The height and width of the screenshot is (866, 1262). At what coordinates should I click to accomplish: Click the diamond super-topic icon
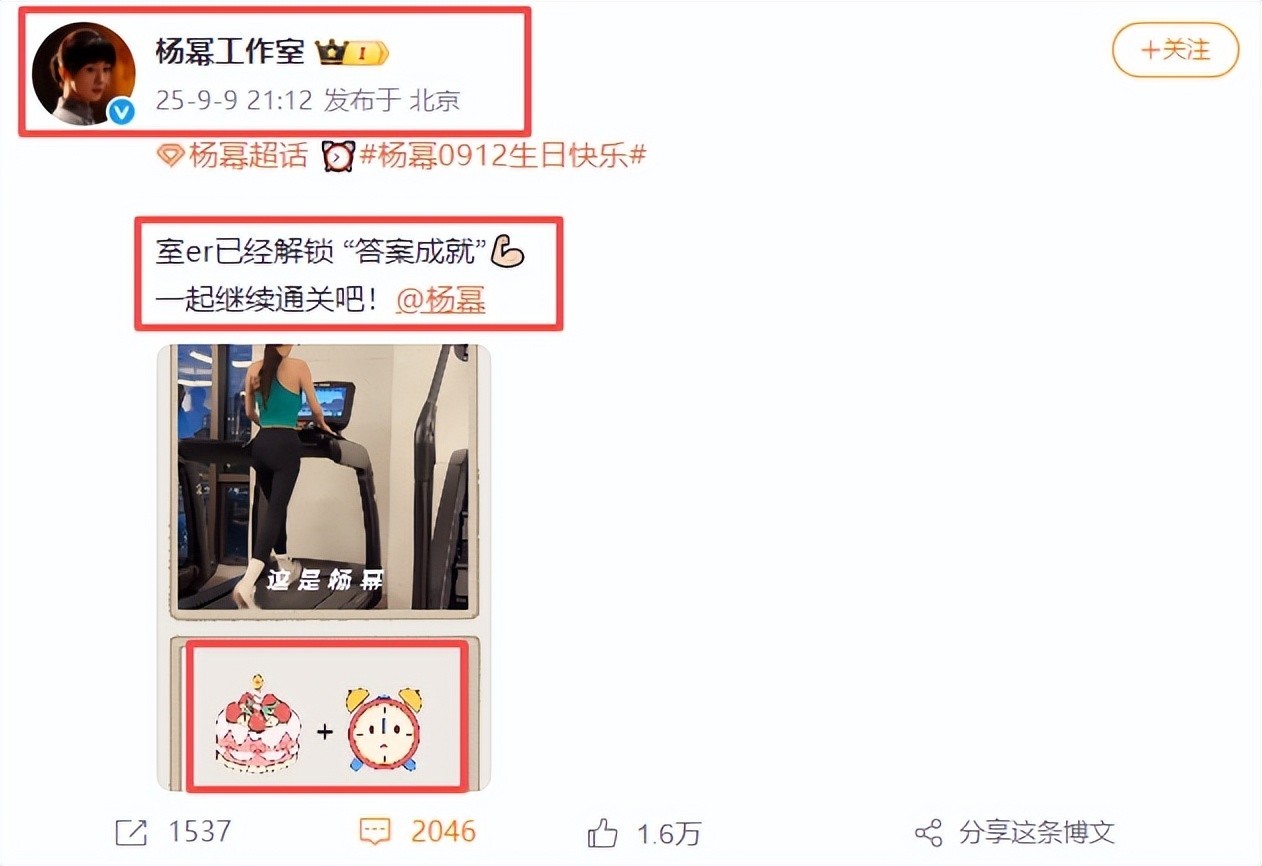tap(171, 156)
